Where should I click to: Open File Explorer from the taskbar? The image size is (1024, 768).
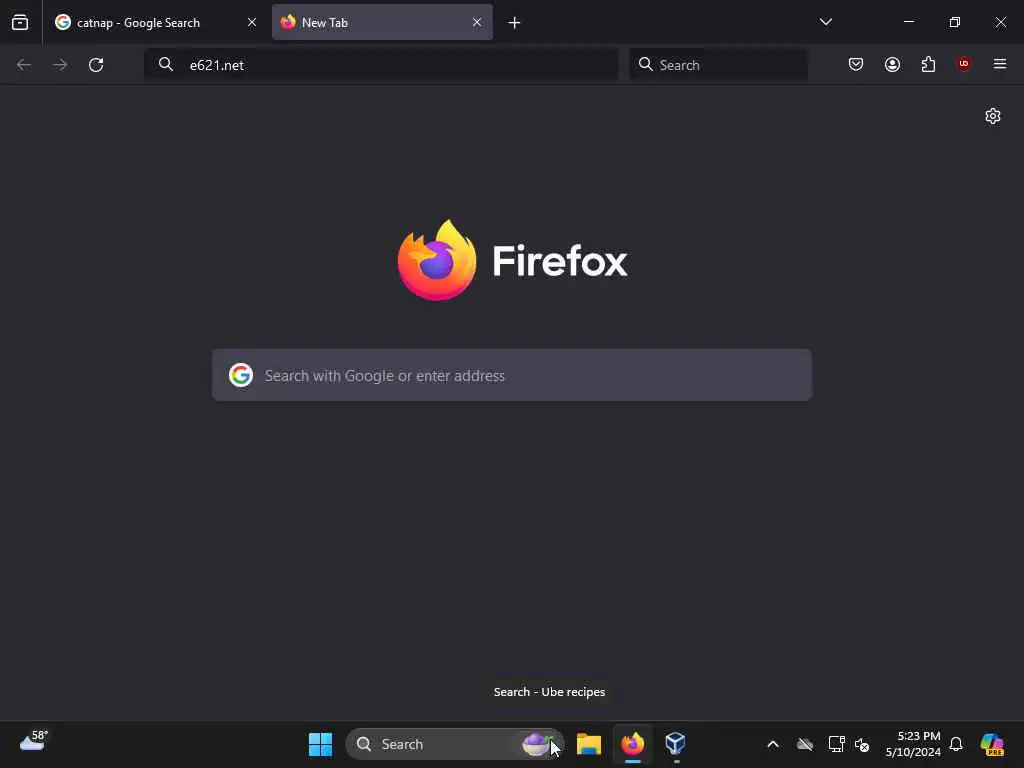[588, 744]
